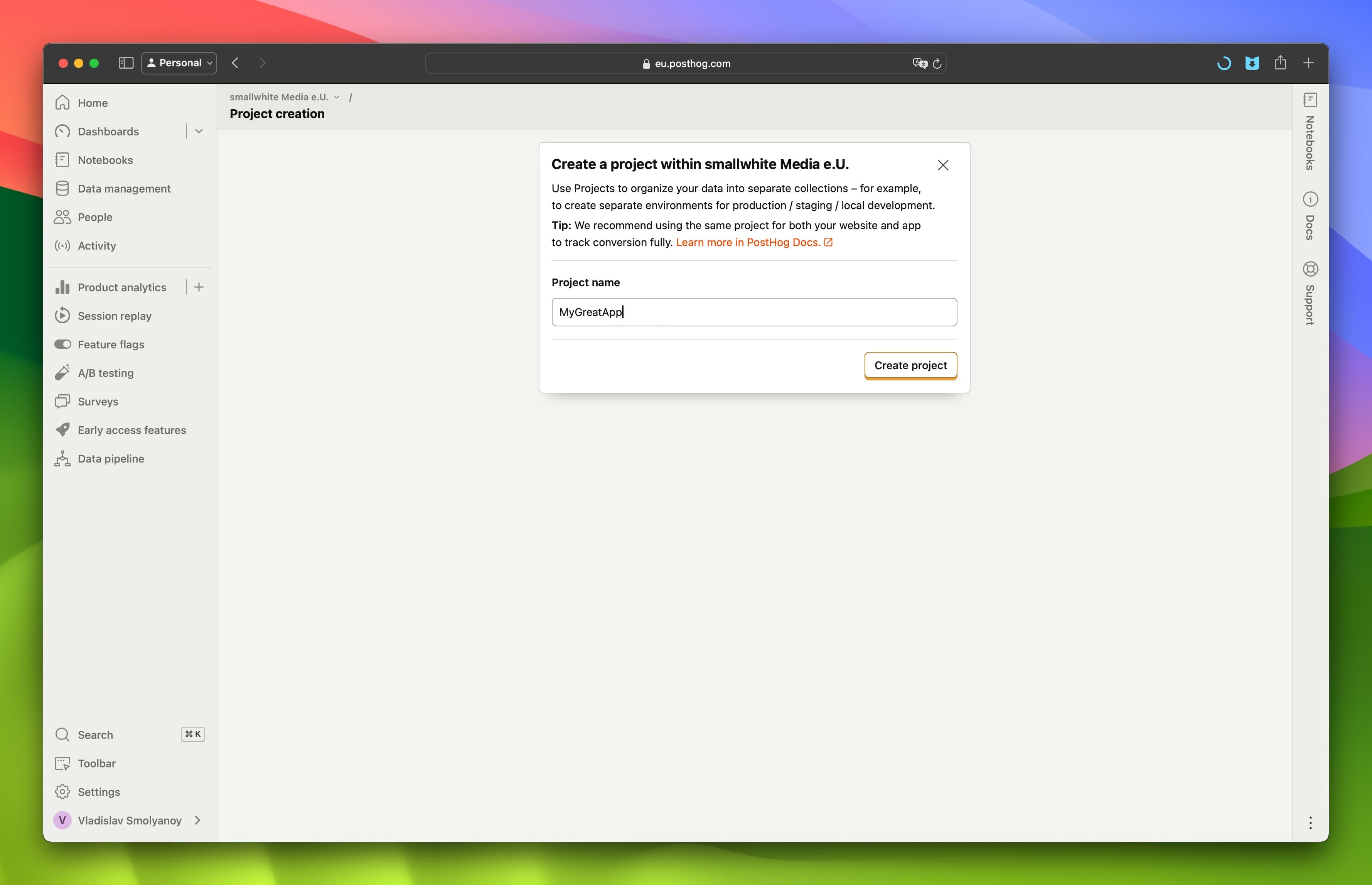Screen dimensions: 1372x885
Task: Toggle Safari sidebar button
Action: 126,62
